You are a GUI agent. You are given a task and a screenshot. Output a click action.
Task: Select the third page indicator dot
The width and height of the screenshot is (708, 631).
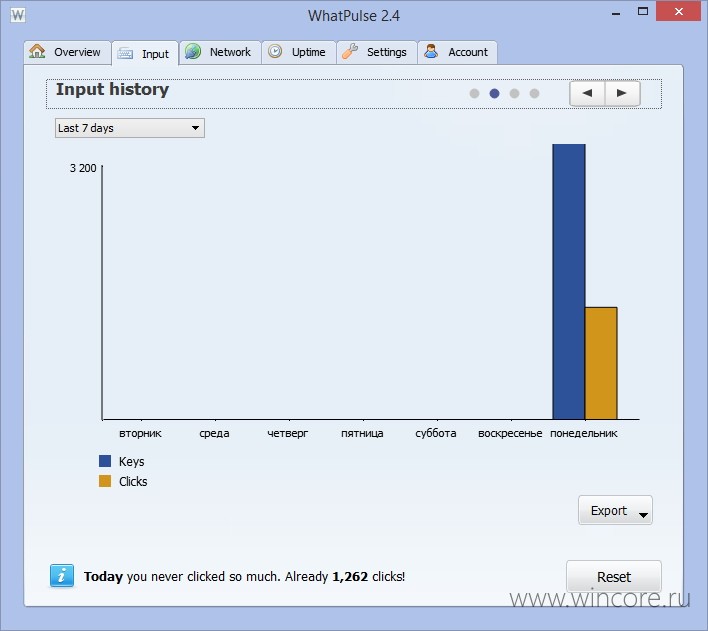point(514,93)
